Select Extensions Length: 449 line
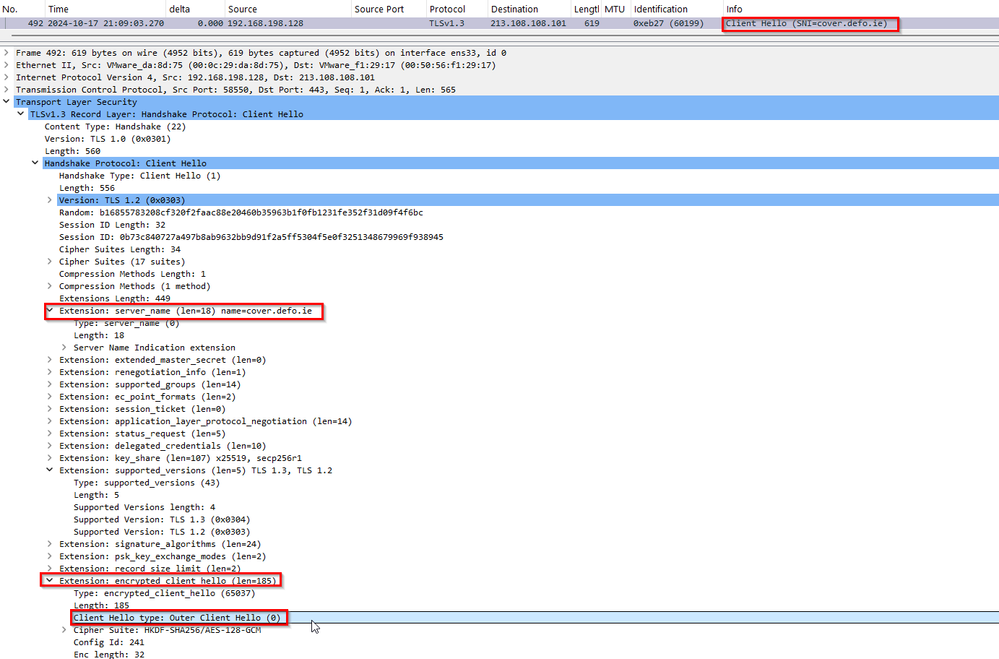Screen dimensions: 999x659 point(115,298)
